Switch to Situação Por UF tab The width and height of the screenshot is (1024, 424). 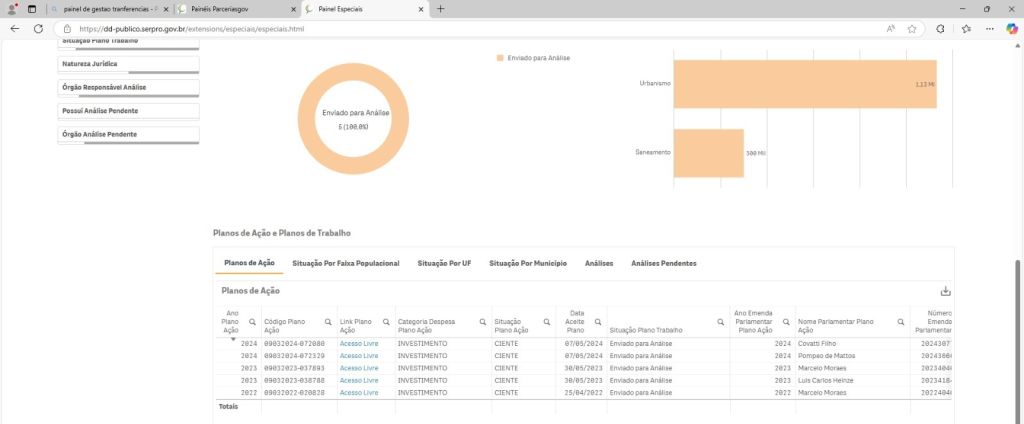click(444, 263)
